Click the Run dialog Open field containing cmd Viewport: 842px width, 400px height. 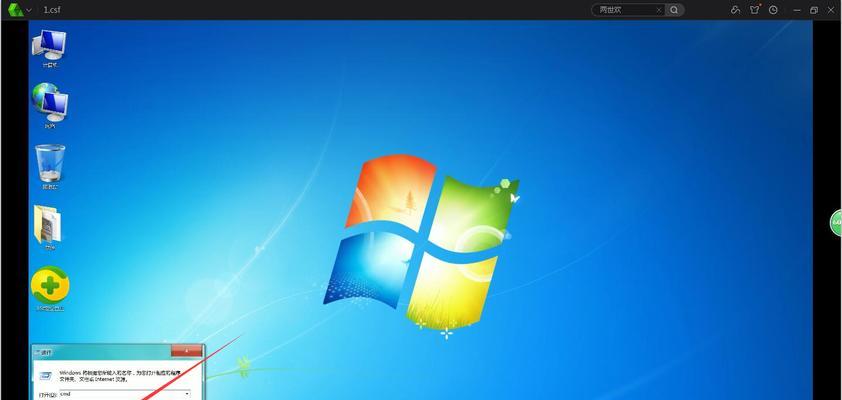[x=125, y=394]
